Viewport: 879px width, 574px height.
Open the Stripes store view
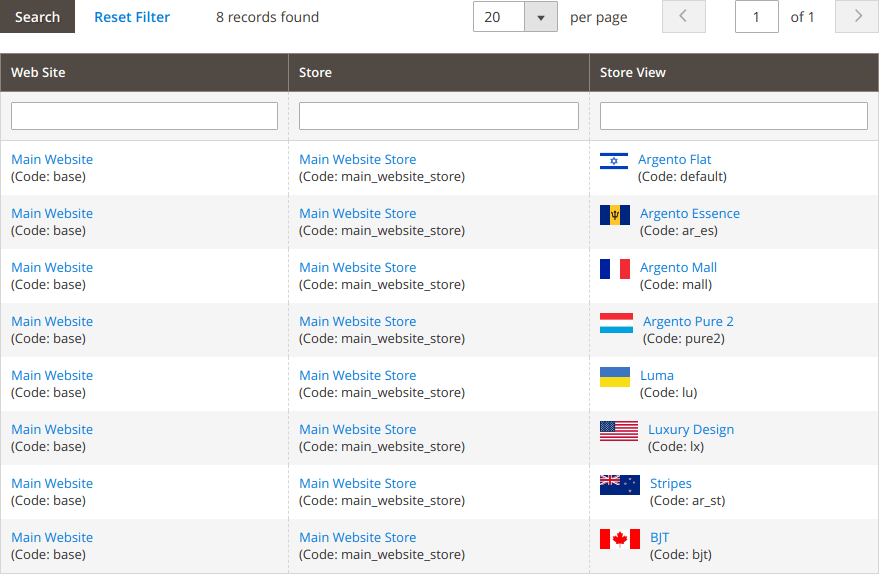670,483
